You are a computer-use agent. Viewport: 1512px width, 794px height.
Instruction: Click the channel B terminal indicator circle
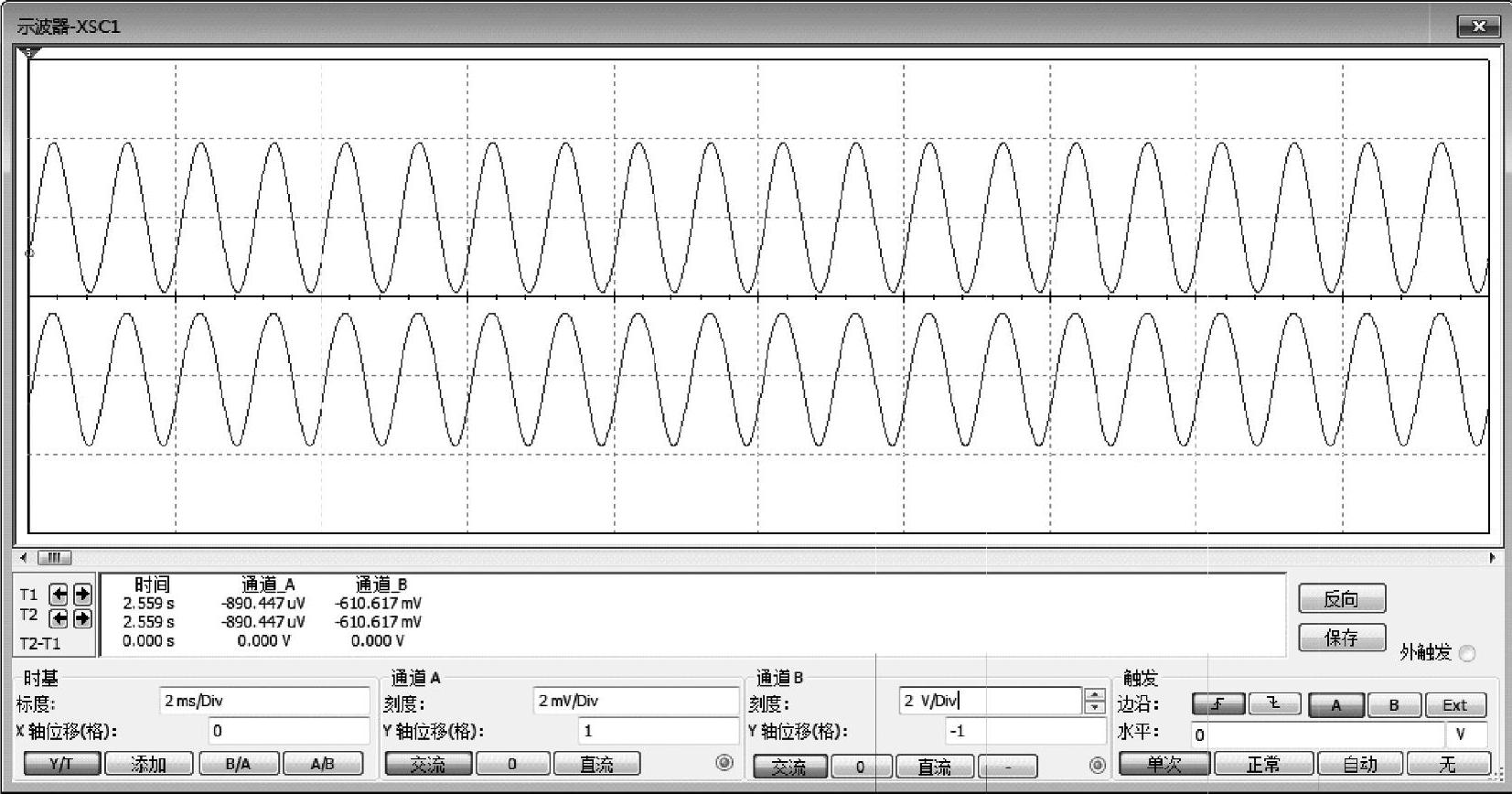click(x=1098, y=765)
